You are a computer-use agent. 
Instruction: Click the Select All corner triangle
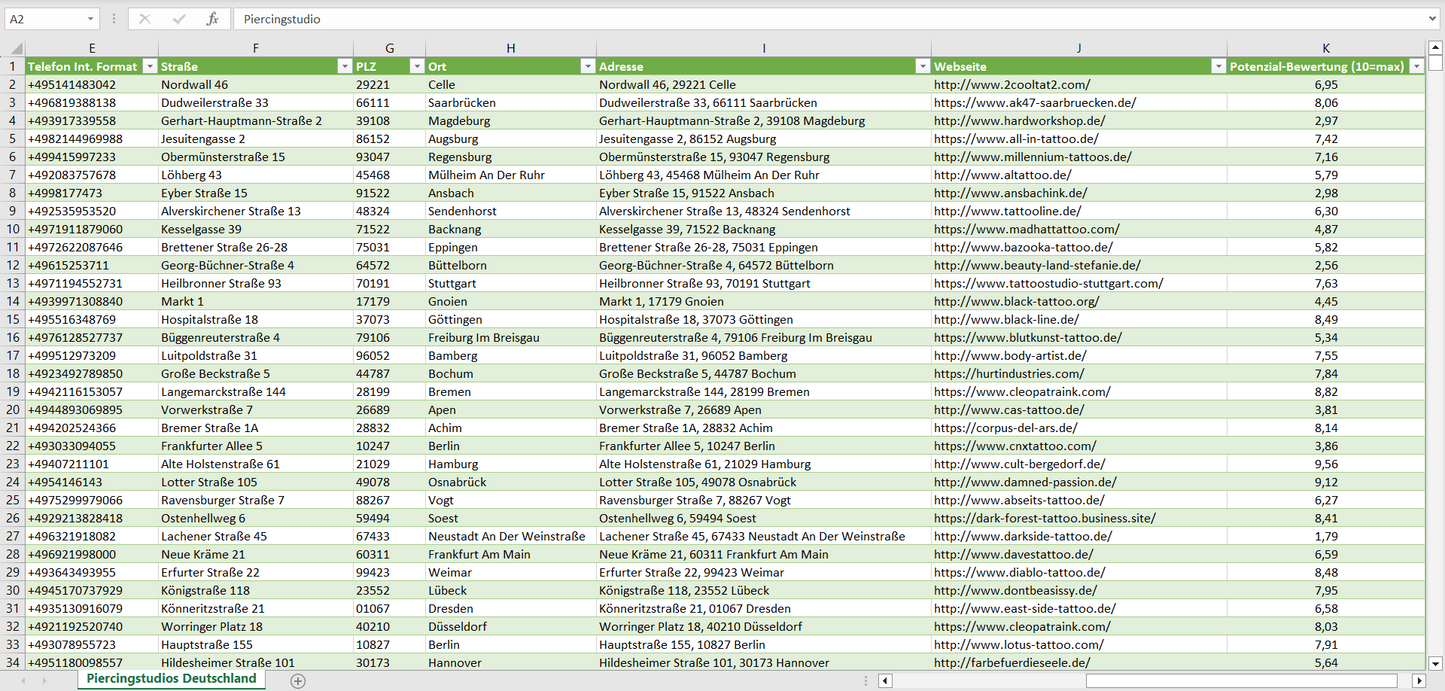(16, 48)
